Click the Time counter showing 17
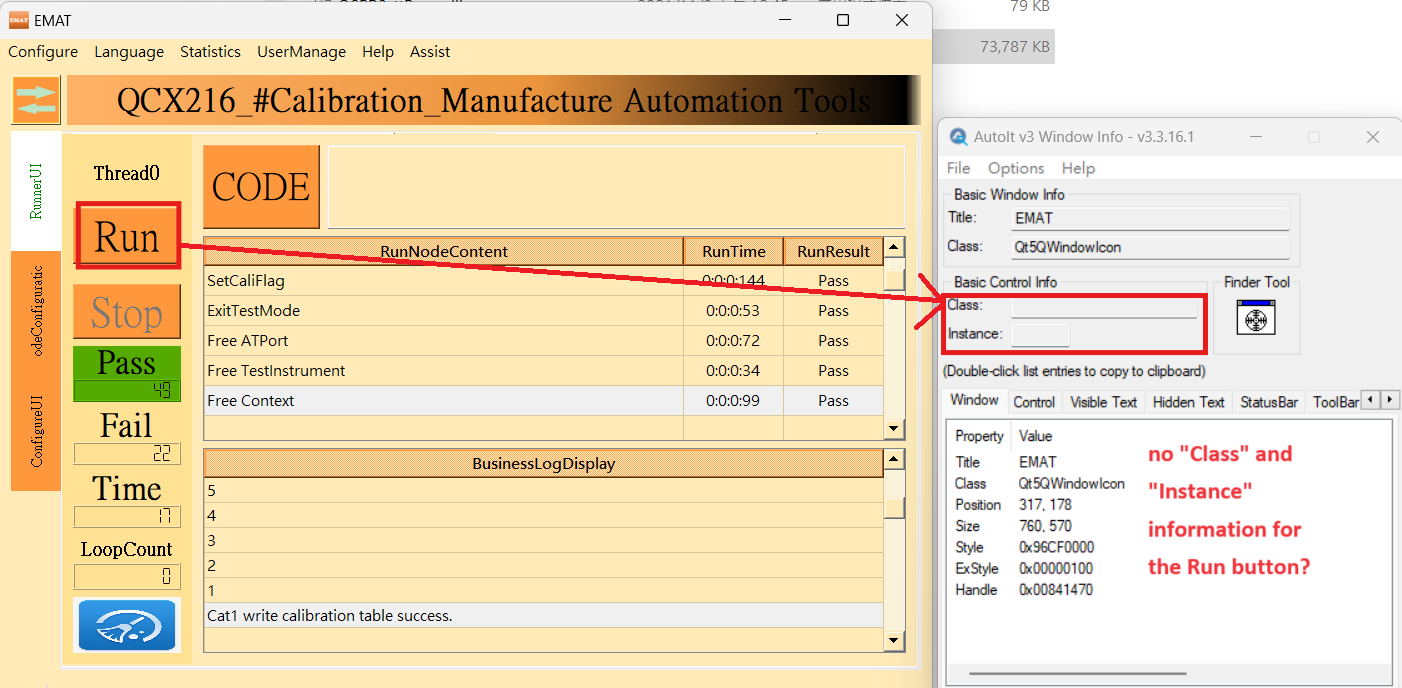Viewport: 1402px width, 688px height. [x=127, y=517]
